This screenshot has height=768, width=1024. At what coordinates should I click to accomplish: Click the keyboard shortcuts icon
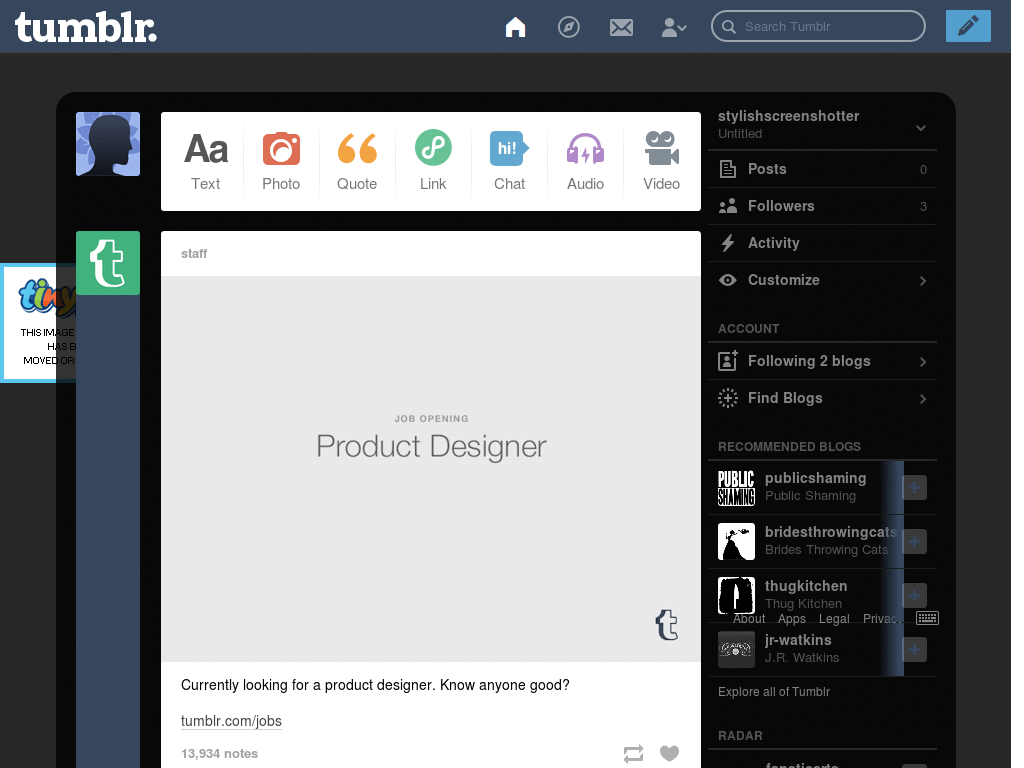coord(927,618)
